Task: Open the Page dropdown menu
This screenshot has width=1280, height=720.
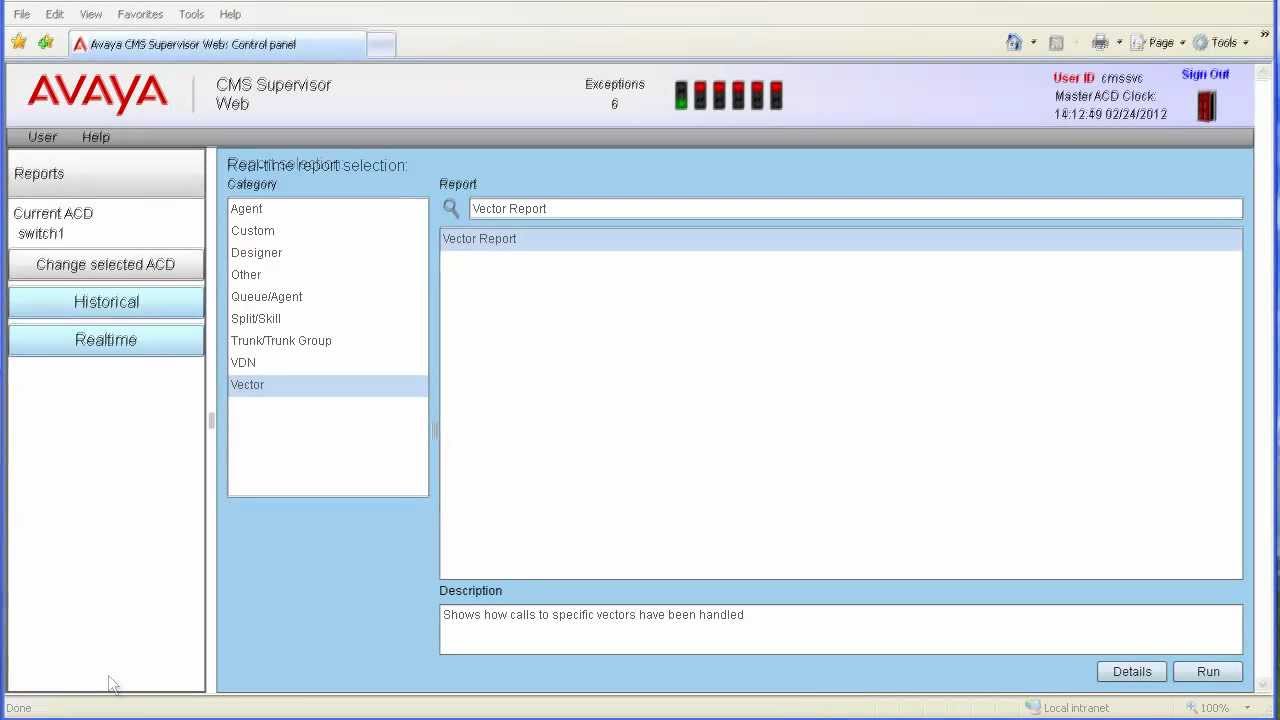Action: (x=1157, y=43)
